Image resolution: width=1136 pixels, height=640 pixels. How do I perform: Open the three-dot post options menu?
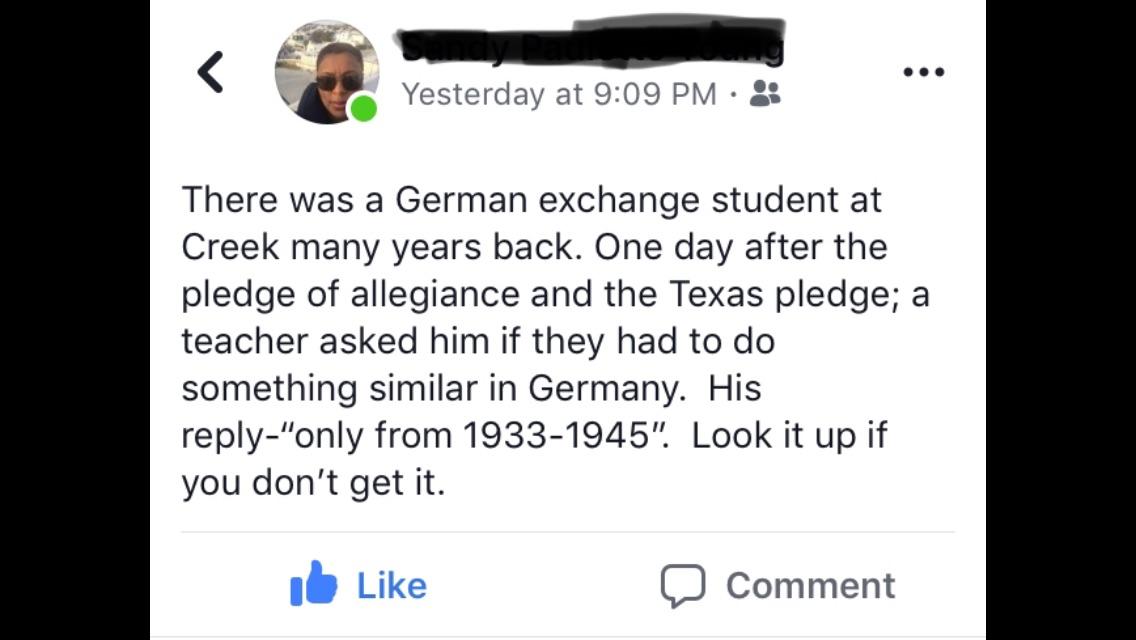924,72
